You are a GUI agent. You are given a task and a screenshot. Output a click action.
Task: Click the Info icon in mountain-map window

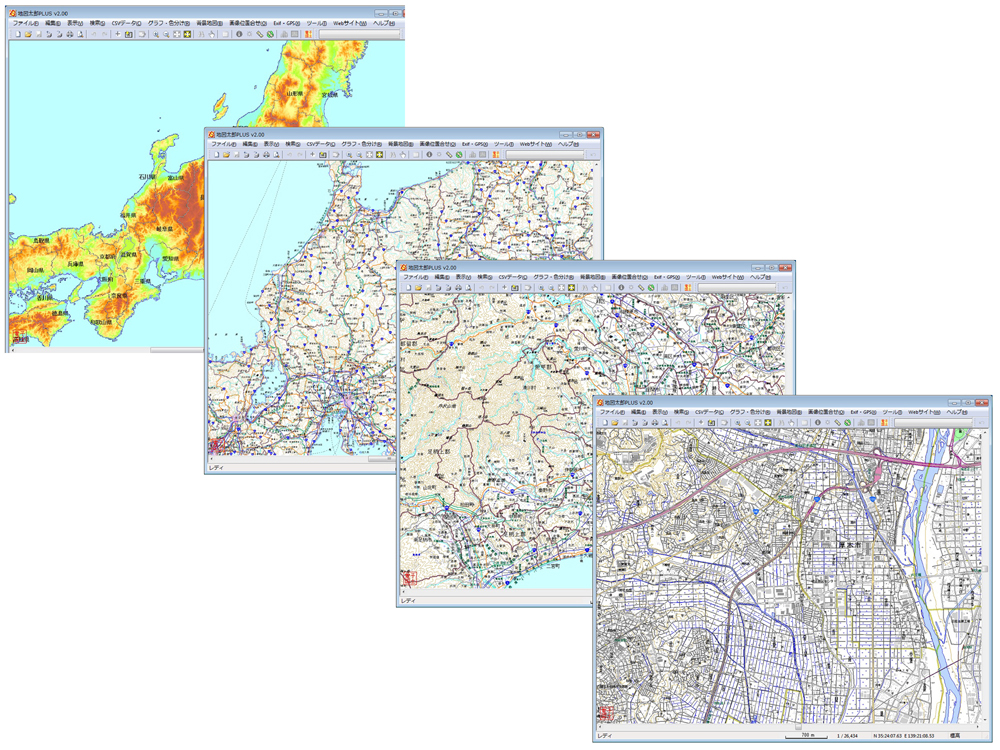(x=621, y=288)
